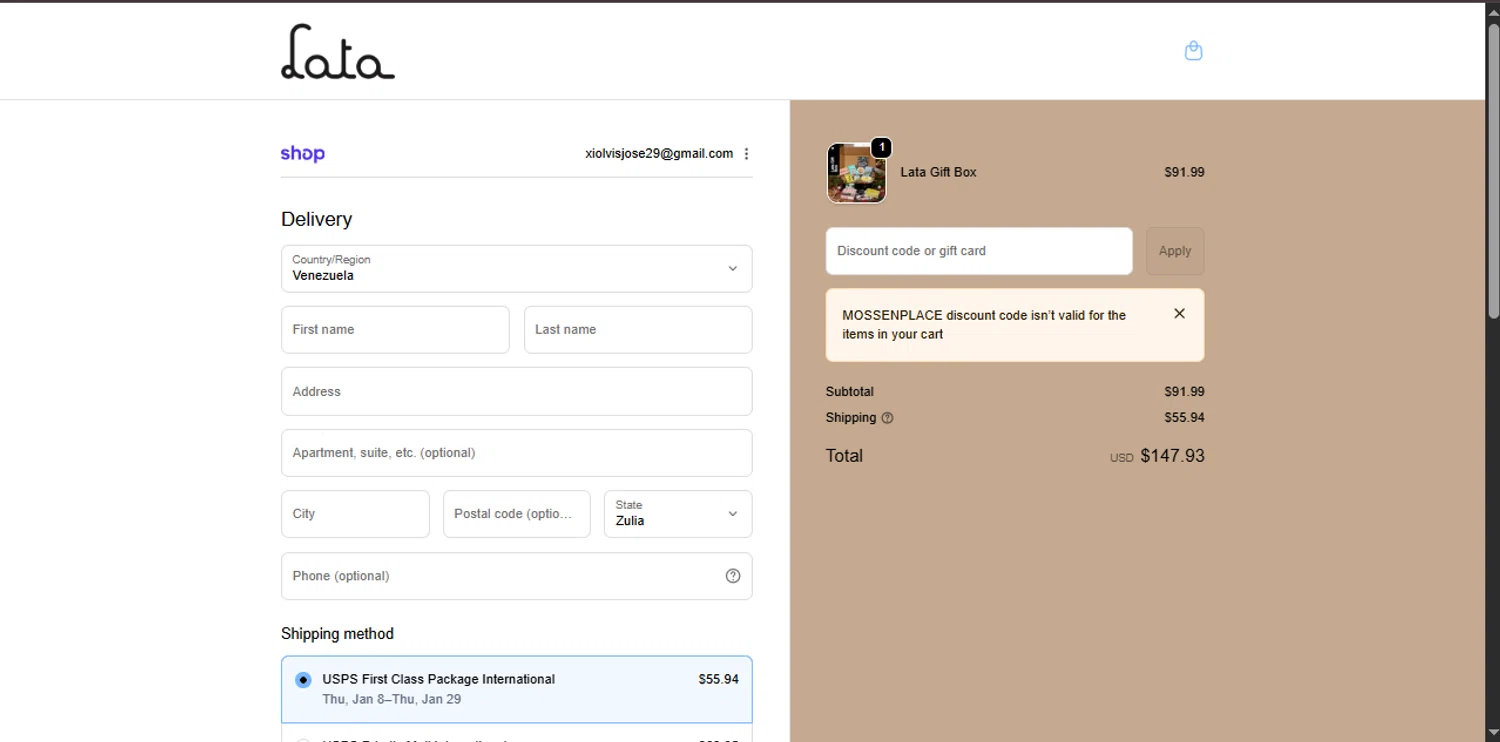The image size is (1500, 742).
Task: Focus the City field
Action: pos(355,514)
